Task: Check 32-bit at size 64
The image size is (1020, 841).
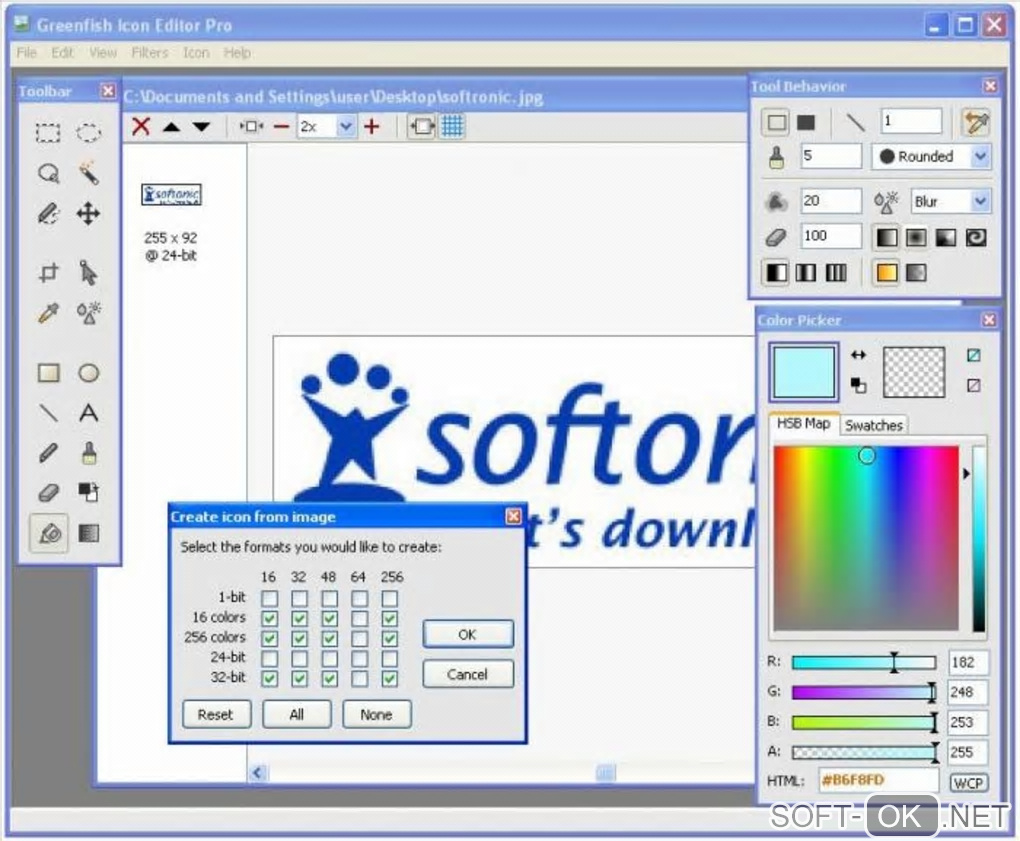Action: tap(360, 678)
